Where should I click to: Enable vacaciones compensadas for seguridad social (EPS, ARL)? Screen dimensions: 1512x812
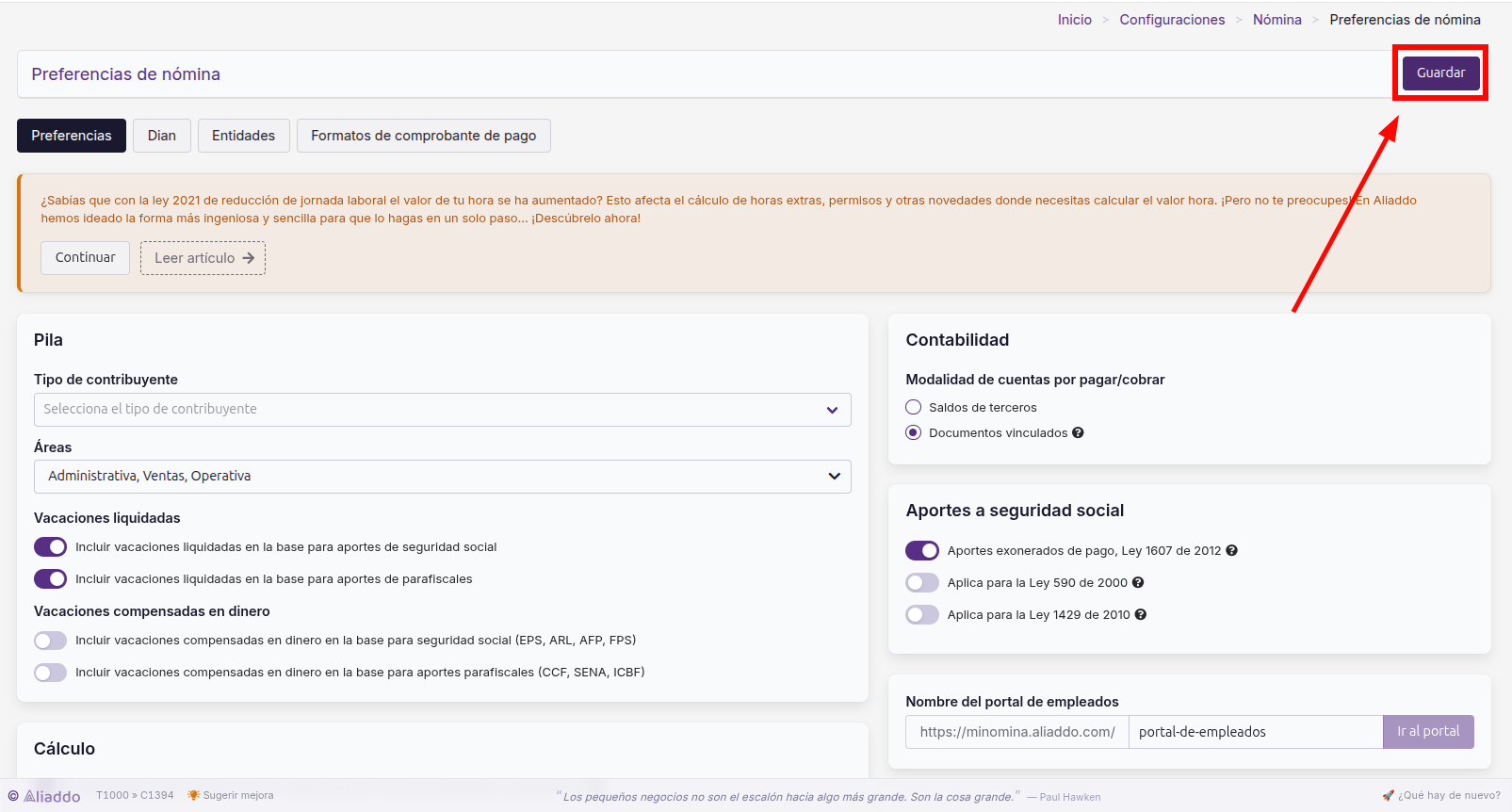coord(51,641)
